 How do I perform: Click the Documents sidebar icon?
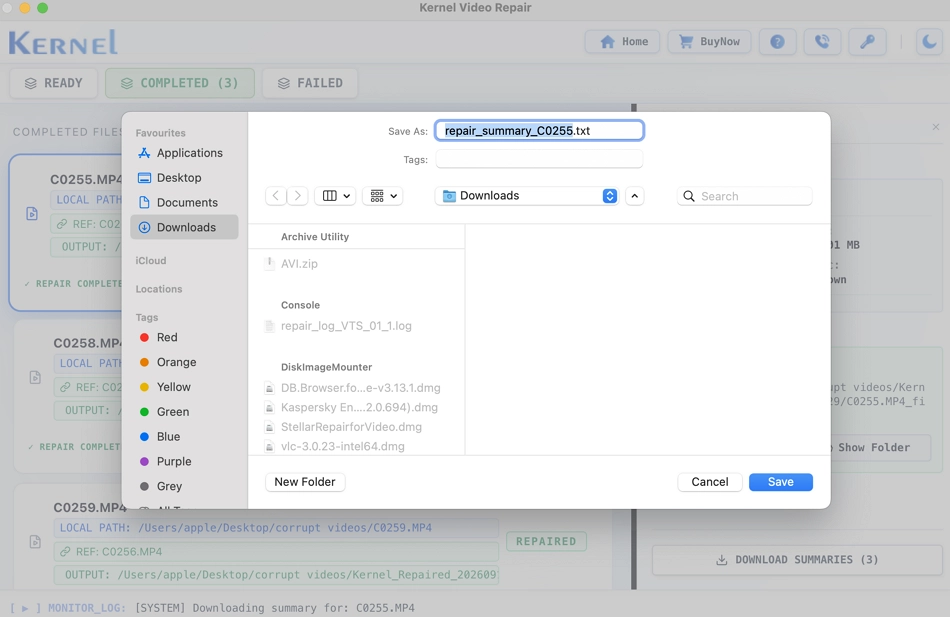coord(144,202)
